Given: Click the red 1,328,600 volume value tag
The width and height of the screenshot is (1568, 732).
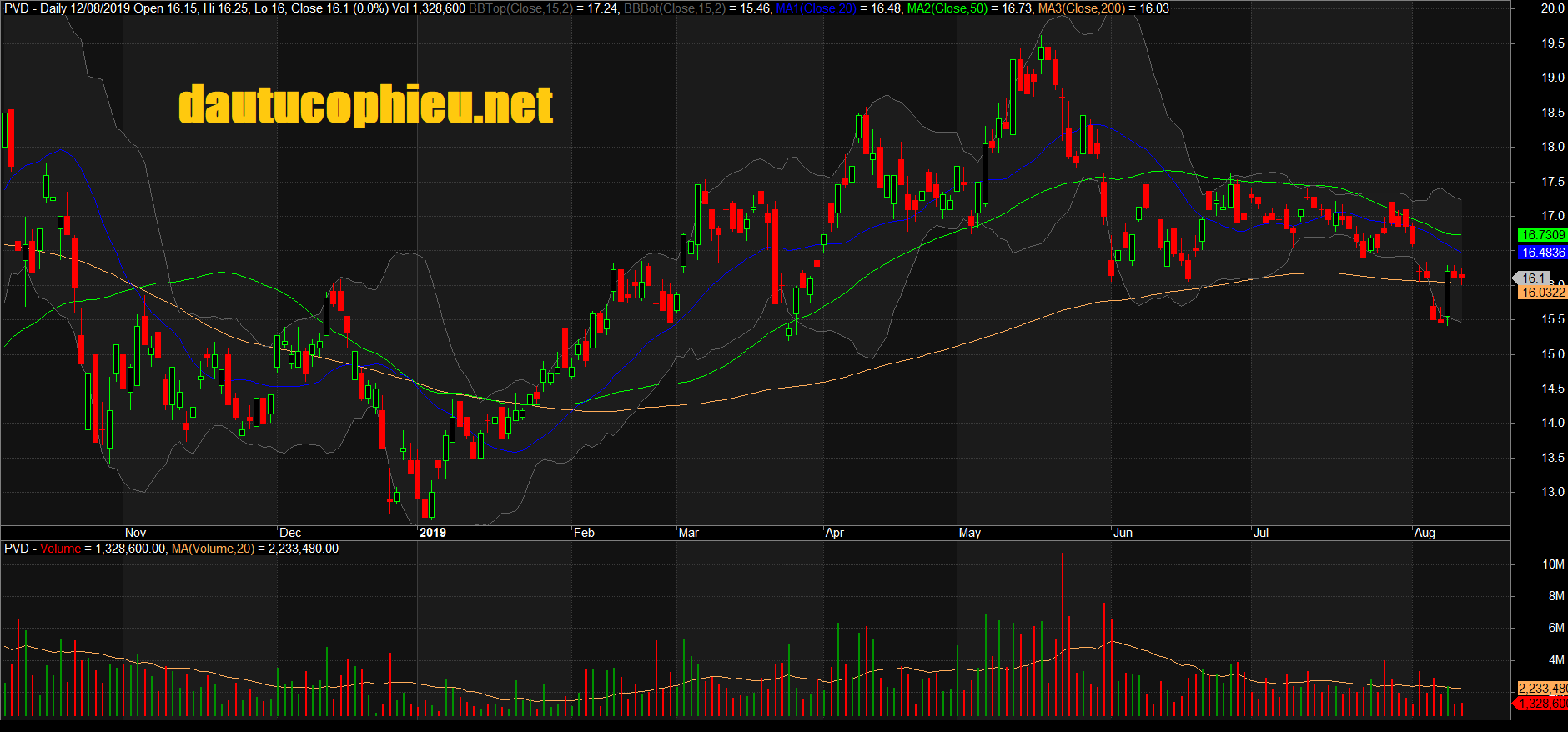Looking at the screenshot, I should click(x=1542, y=704).
